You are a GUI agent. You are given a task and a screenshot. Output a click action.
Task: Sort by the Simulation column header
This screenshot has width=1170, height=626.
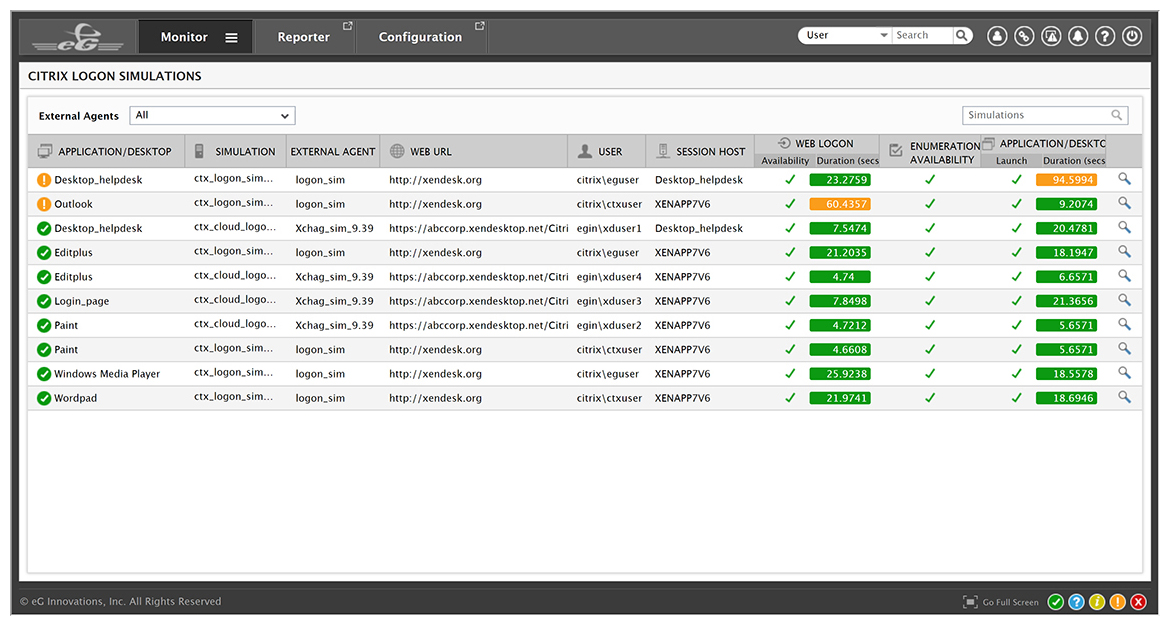[236, 151]
